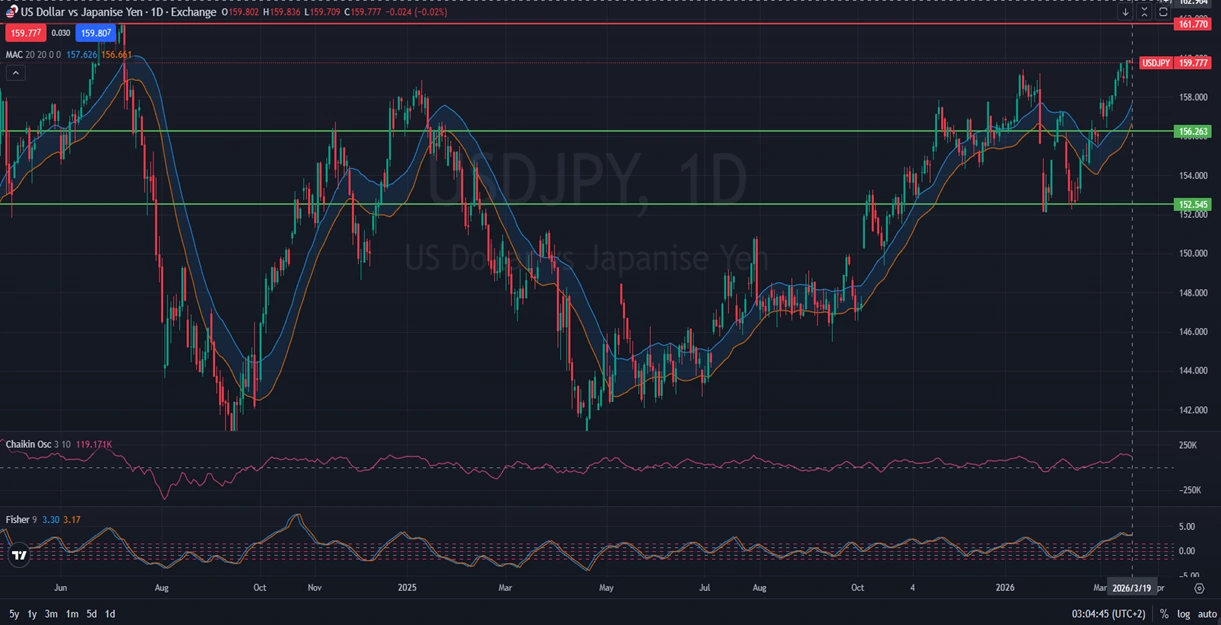The image size is (1221, 625).
Task: Click the collapse pane arrows icon
Action: pos(1144,12)
